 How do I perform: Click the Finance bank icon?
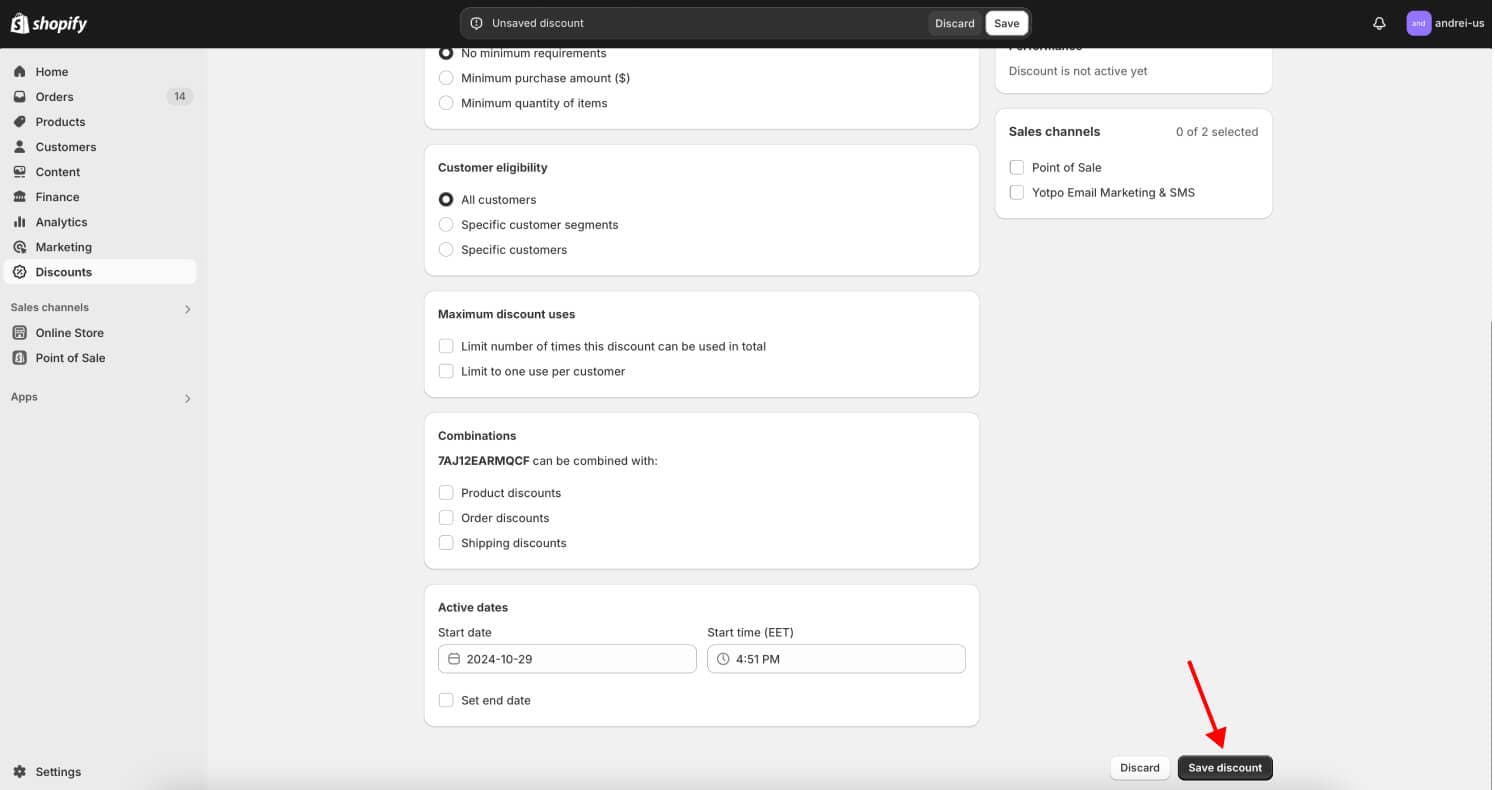coord(19,197)
